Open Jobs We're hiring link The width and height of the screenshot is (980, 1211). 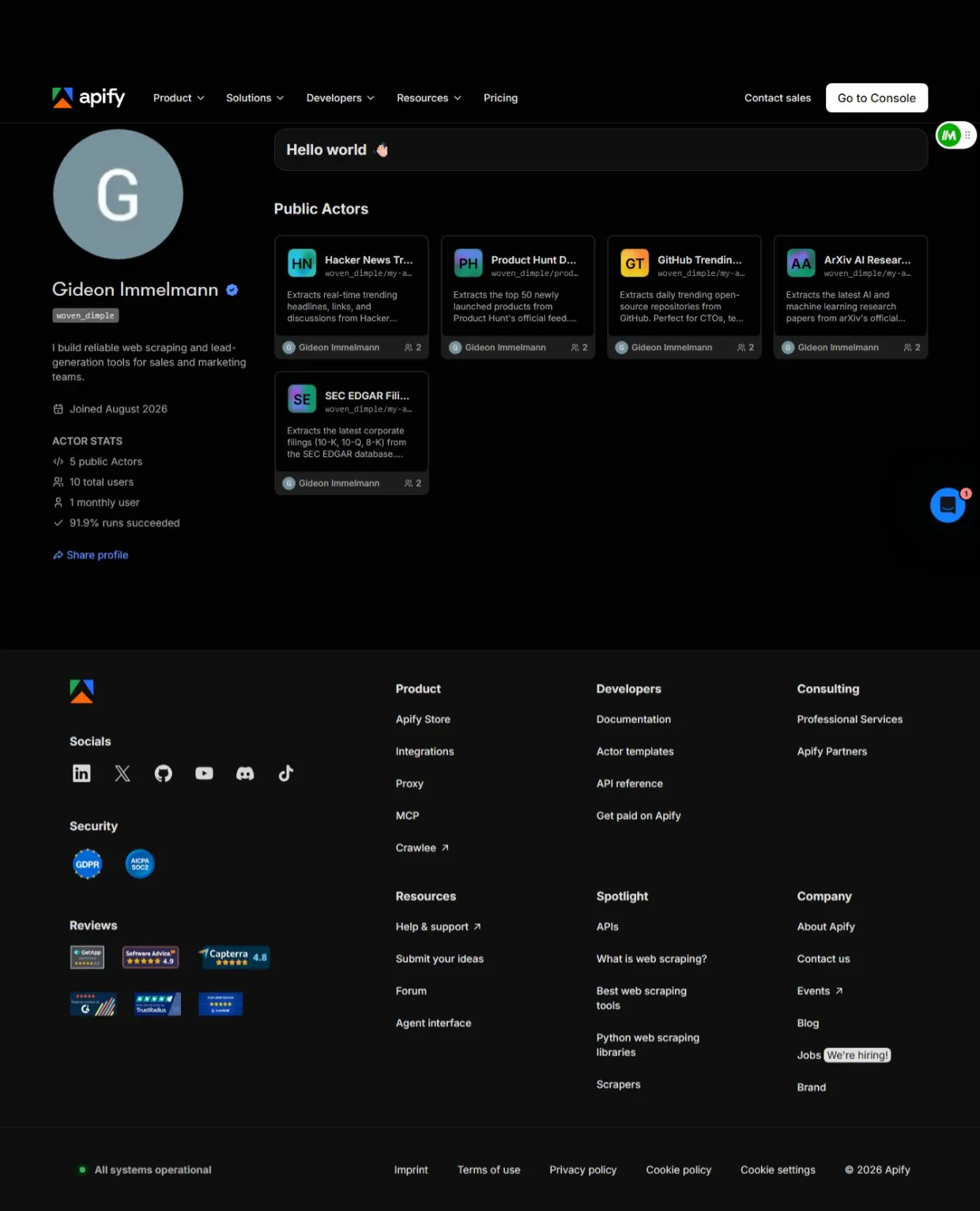click(x=844, y=1055)
